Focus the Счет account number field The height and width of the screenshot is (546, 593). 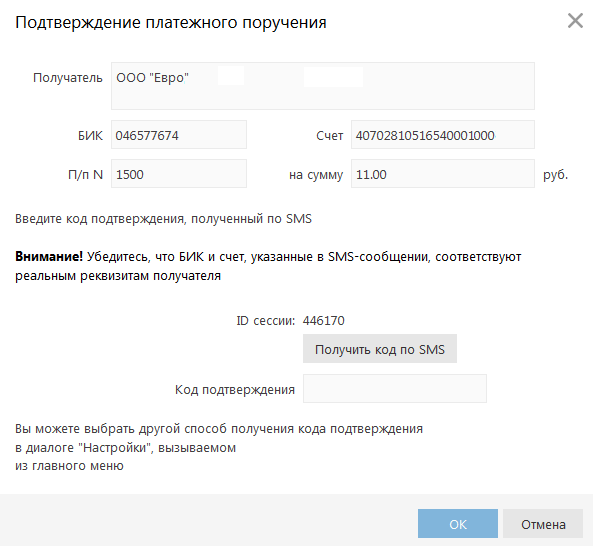(442, 135)
